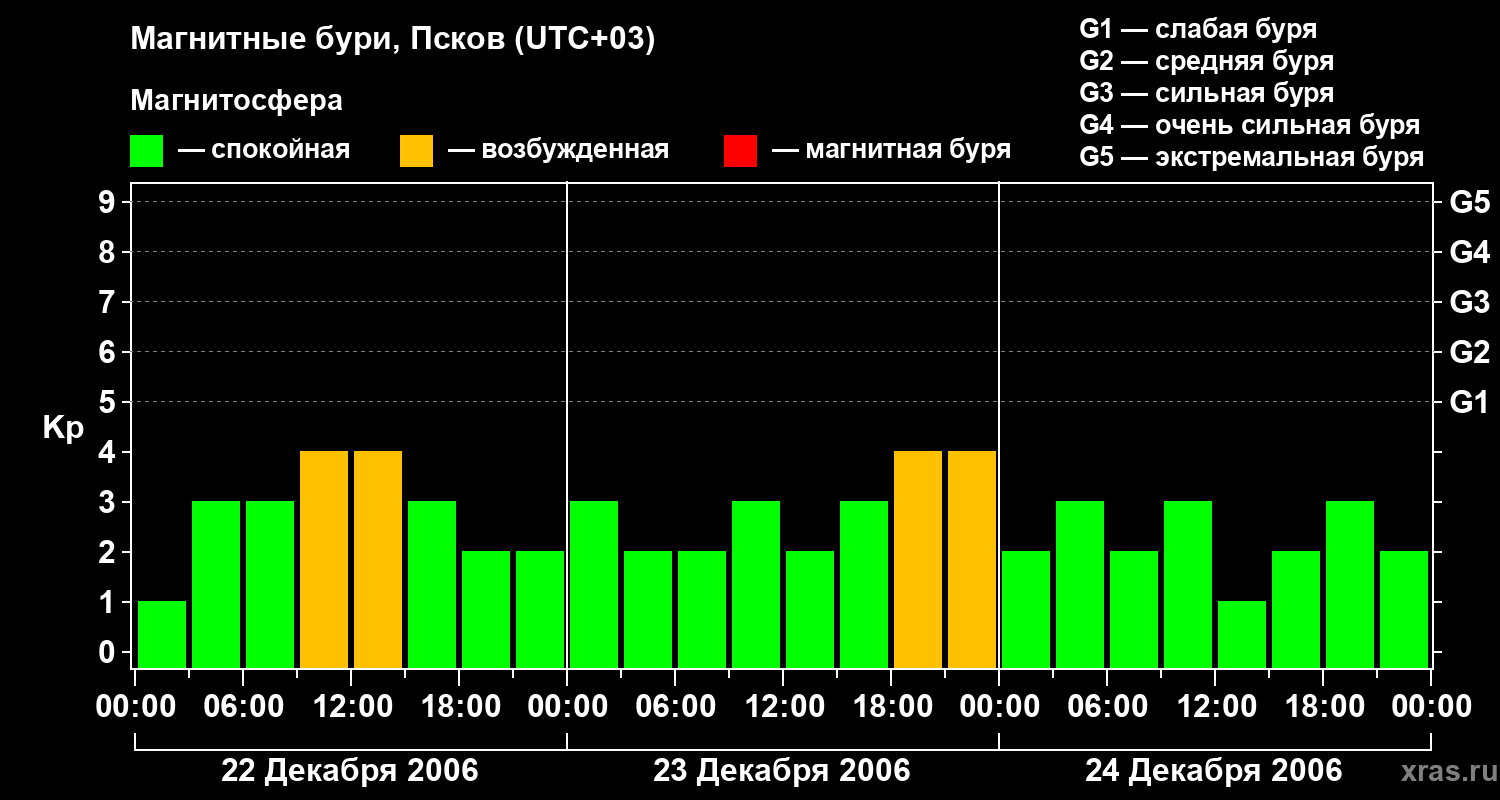The height and width of the screenshot is (800, 1500).
Task: Click the '— возбужденная' legend label
Action: pos(558,150)
